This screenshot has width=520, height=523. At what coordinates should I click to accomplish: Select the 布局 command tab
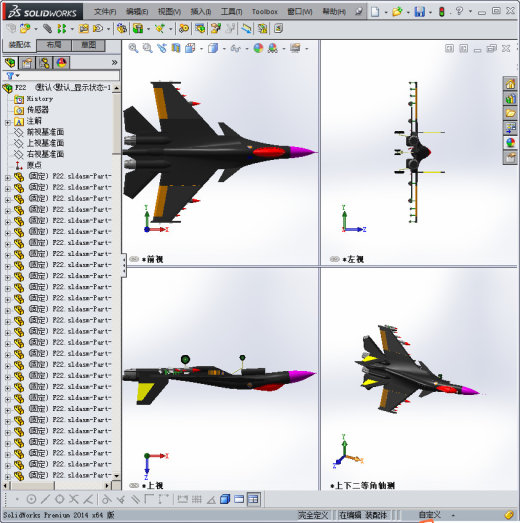coord(54,45)
